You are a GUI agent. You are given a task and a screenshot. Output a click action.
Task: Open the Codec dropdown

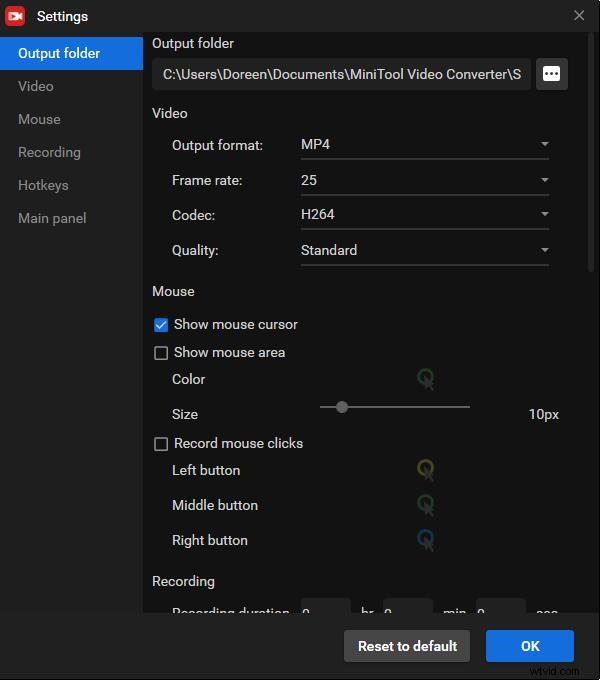click(424, 215)
